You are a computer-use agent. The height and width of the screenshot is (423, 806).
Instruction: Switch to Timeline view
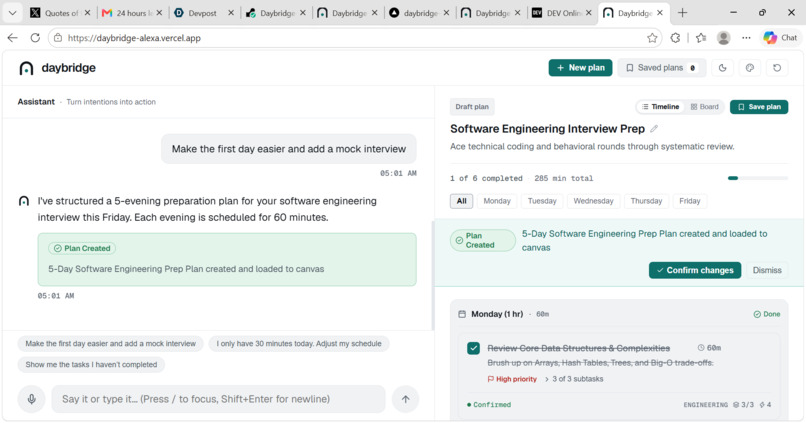661,107
